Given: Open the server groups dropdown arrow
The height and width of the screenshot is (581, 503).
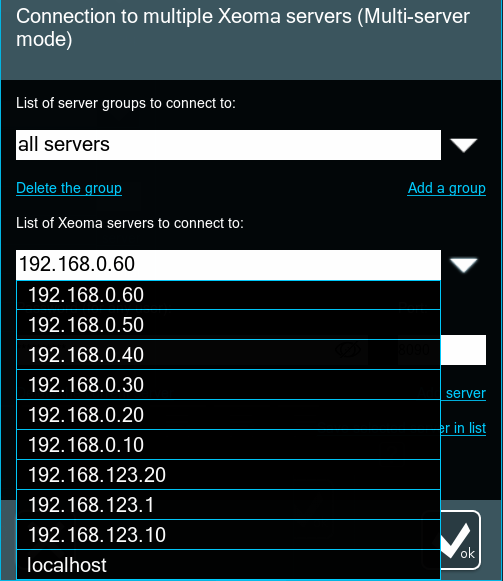Looking at the screenshot, I should pyautogui.click(x=463, y=145).
